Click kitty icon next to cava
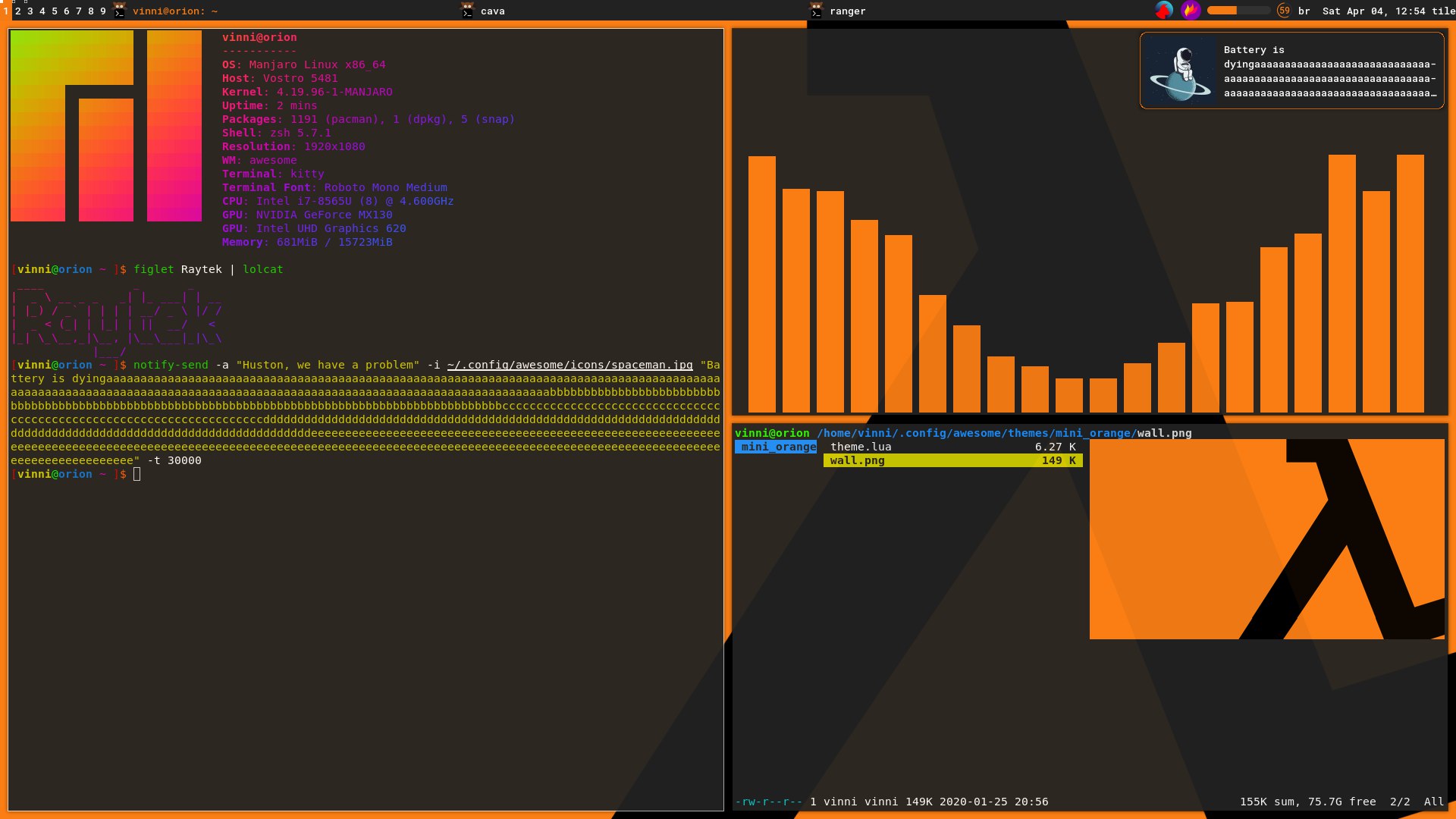Screen dimensions: 1456x819 click(x=468, y=11)
